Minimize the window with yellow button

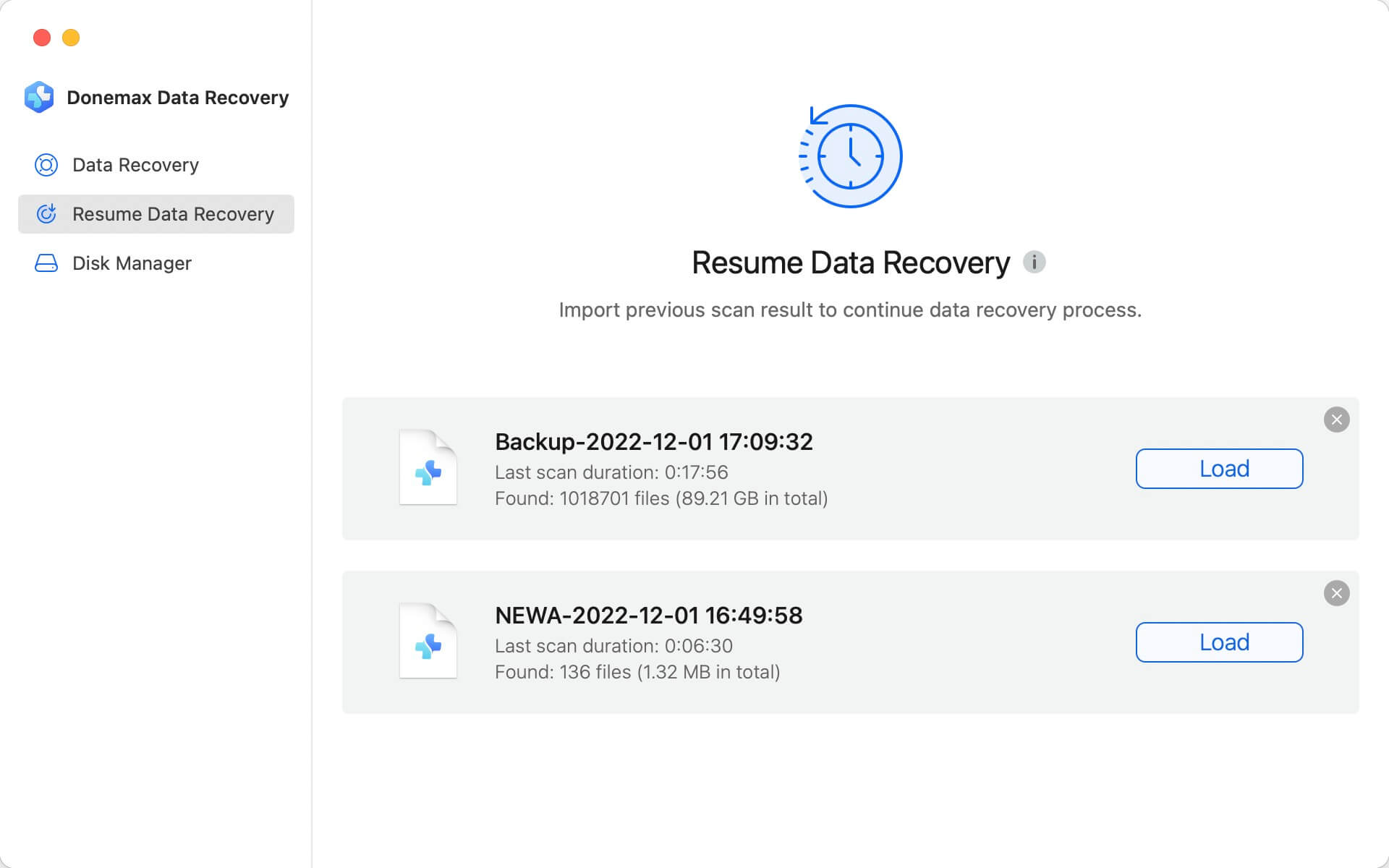71,38
